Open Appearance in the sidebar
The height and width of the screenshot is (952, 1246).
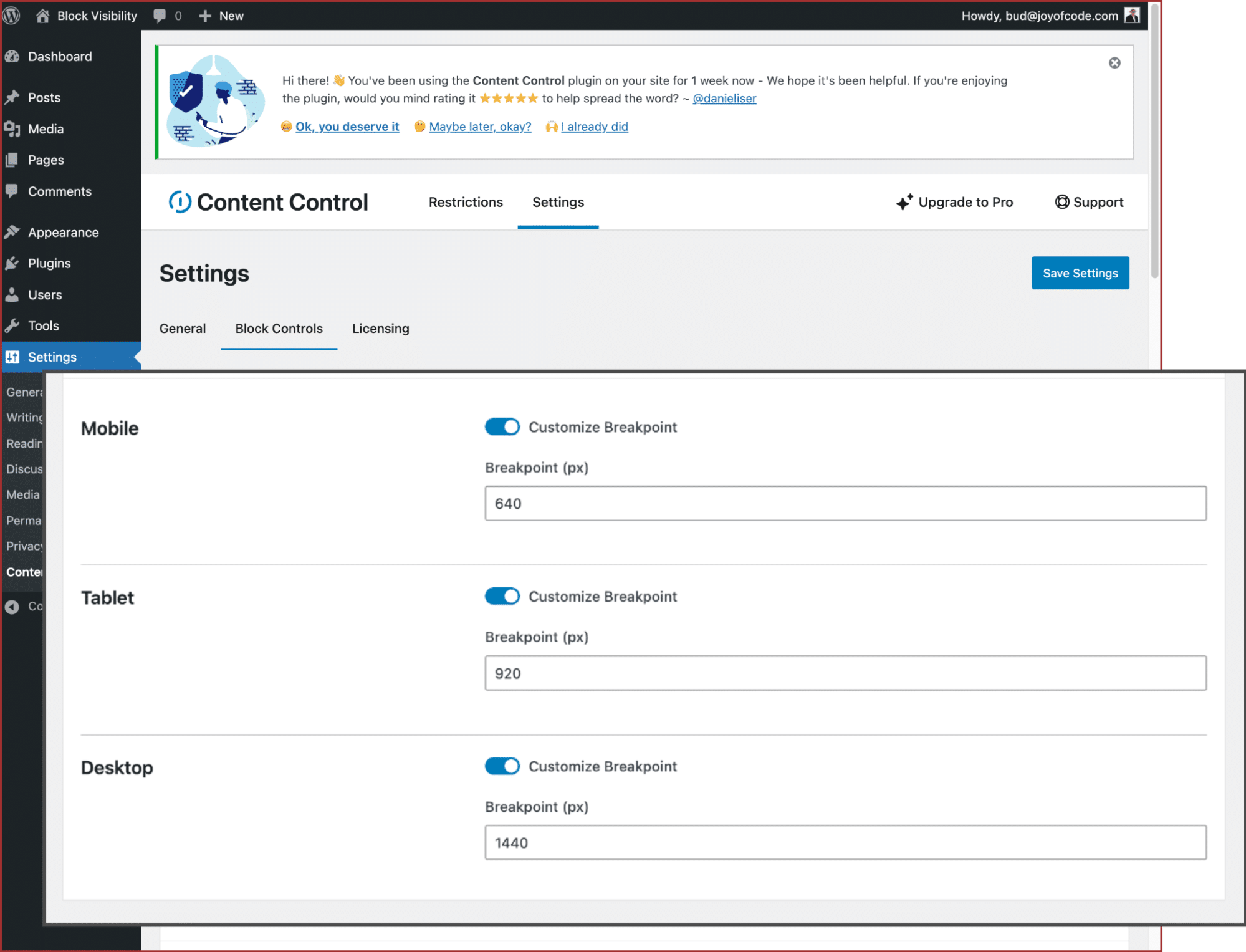coord(70,233)
